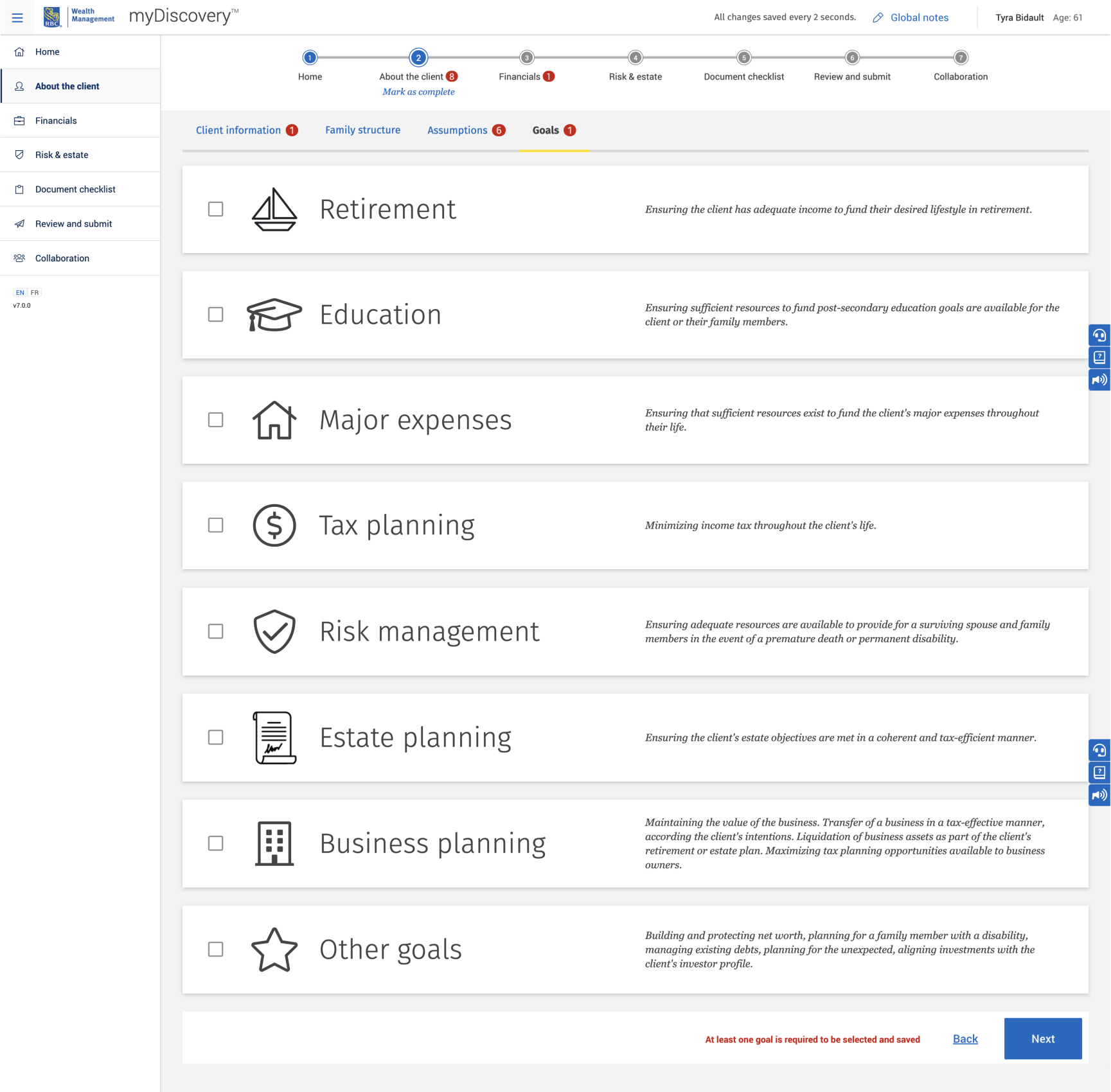Select Review and submit in sidebar
1111x1092 pixels.
[x=80, y=224]
